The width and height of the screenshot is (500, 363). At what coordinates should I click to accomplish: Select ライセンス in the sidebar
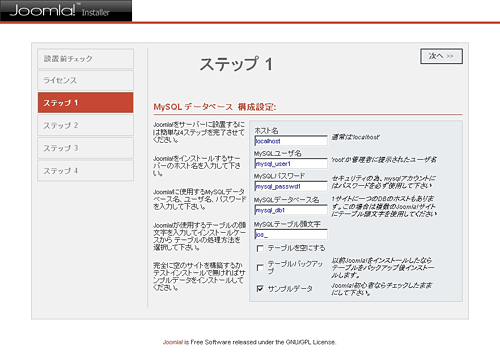[x=86, y=80]
